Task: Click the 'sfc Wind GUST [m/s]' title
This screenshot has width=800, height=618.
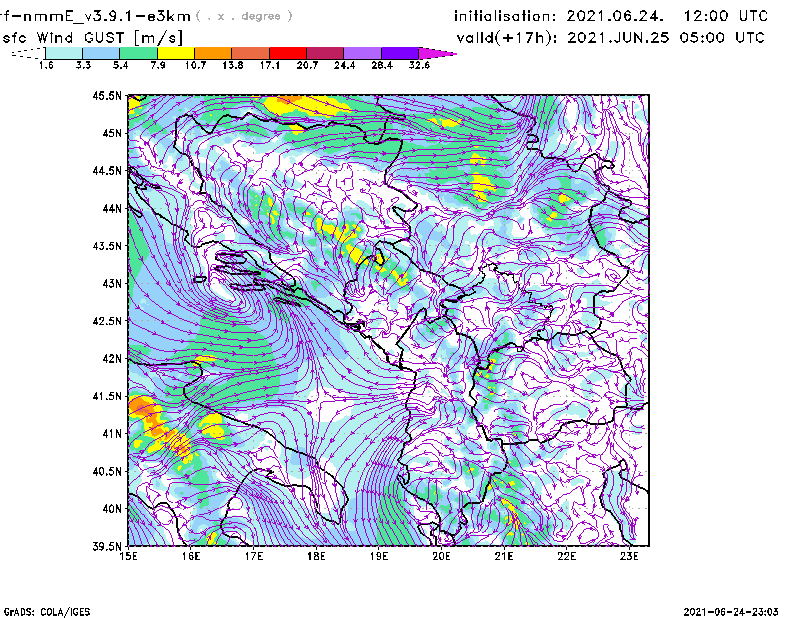Action: tap(92, 38)
